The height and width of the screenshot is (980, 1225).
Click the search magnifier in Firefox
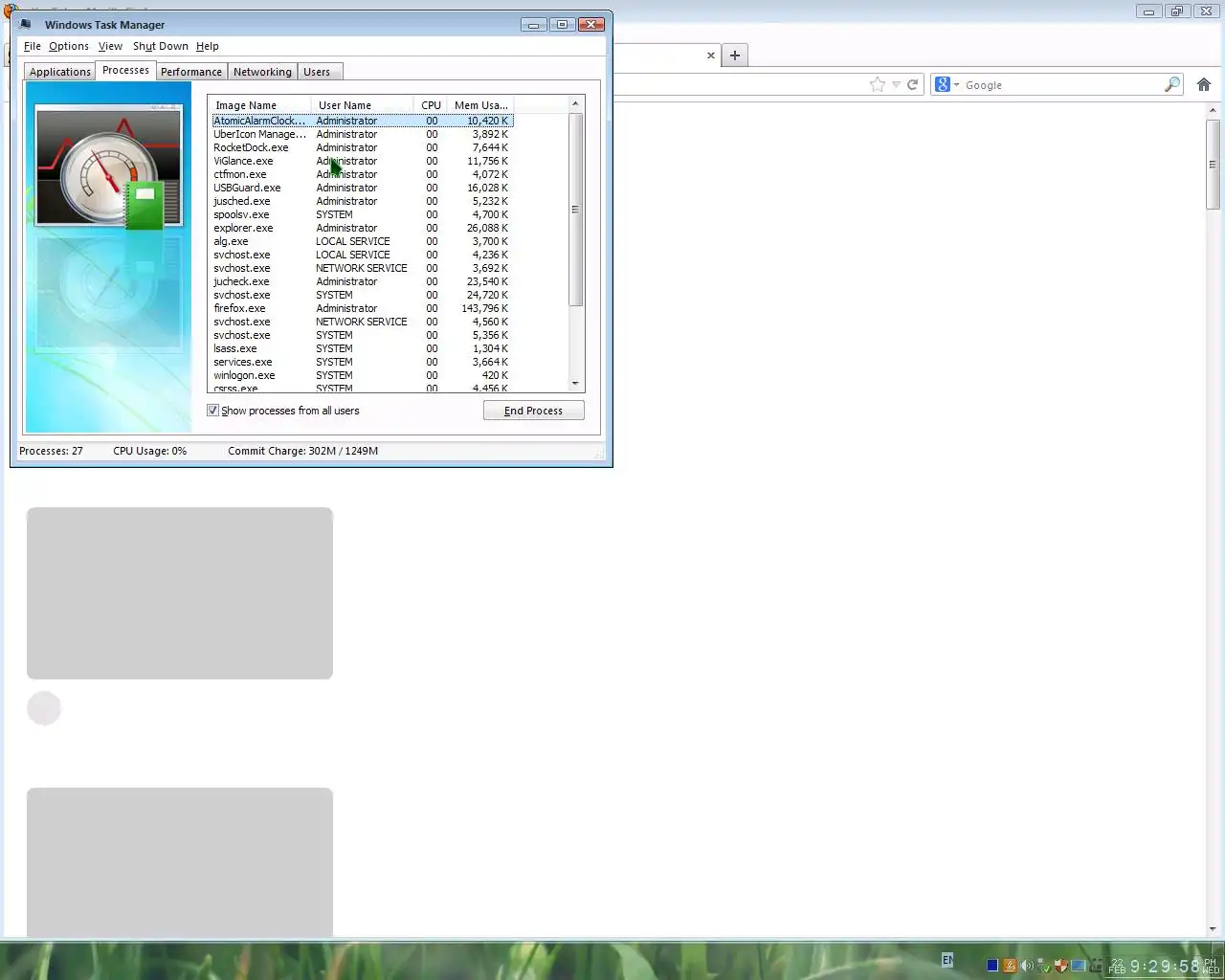point(1171,84)
